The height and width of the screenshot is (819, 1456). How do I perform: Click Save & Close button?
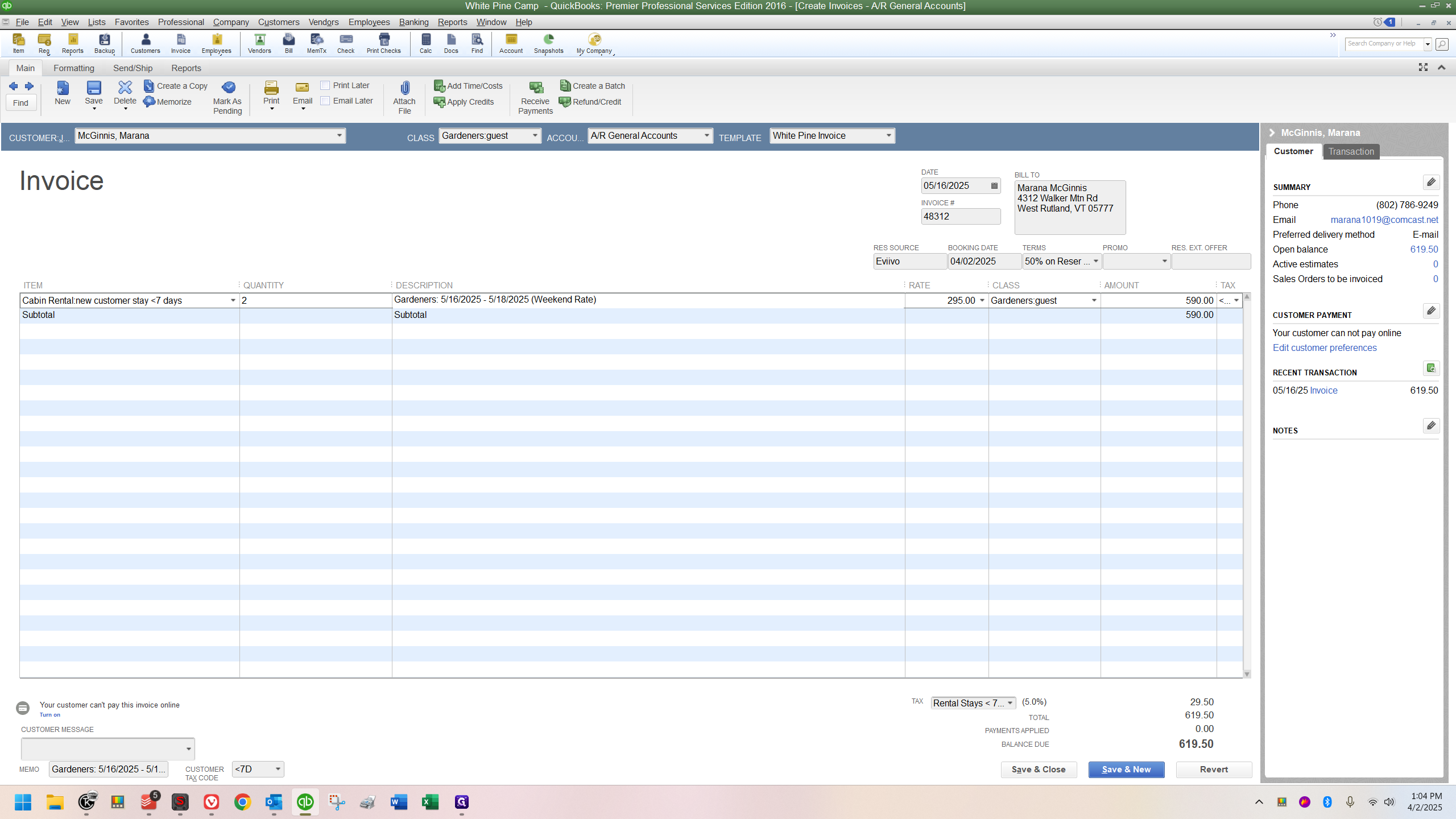(1039, 770)
